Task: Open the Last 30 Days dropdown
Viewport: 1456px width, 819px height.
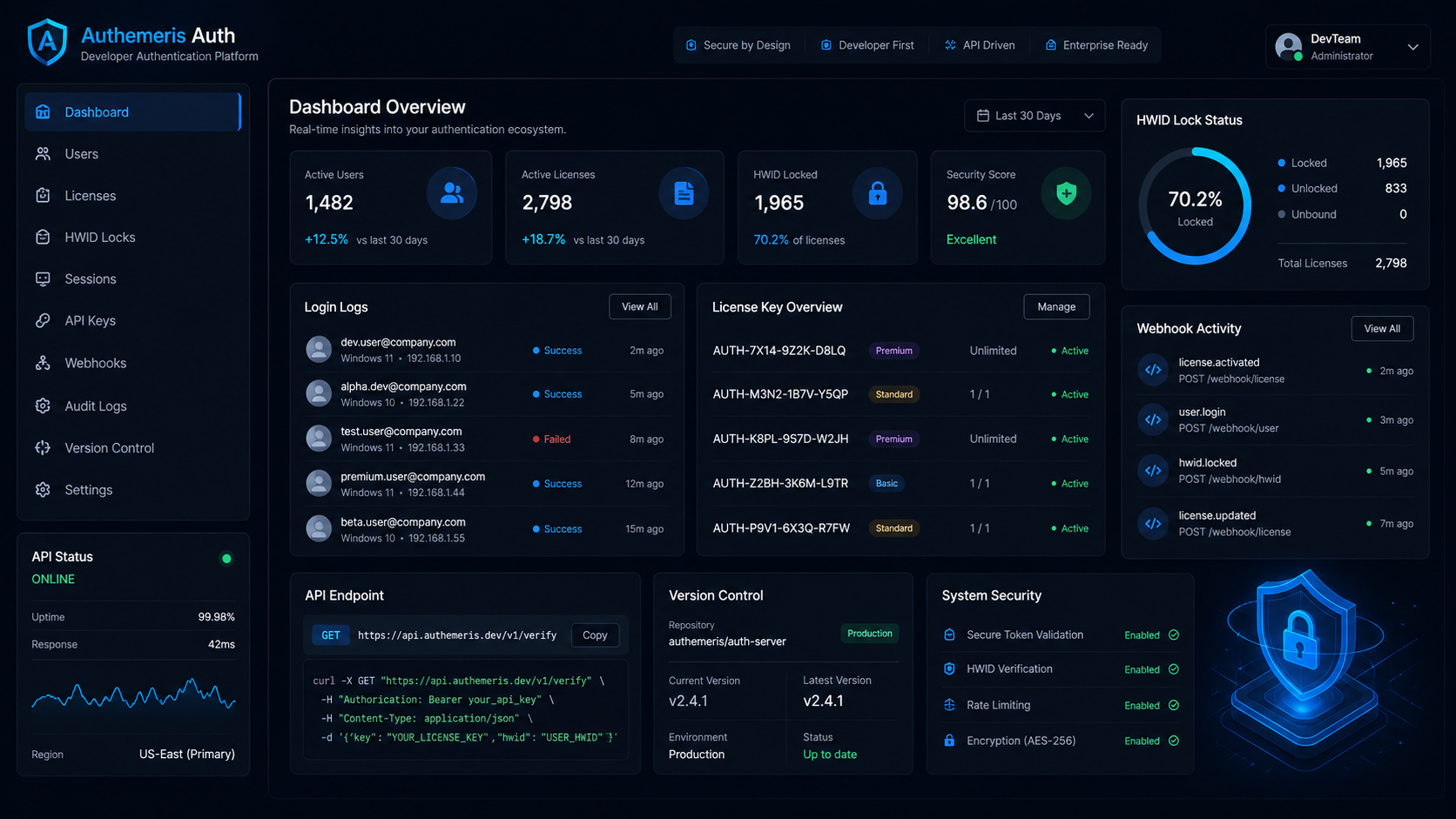Action: point(1035,116)
